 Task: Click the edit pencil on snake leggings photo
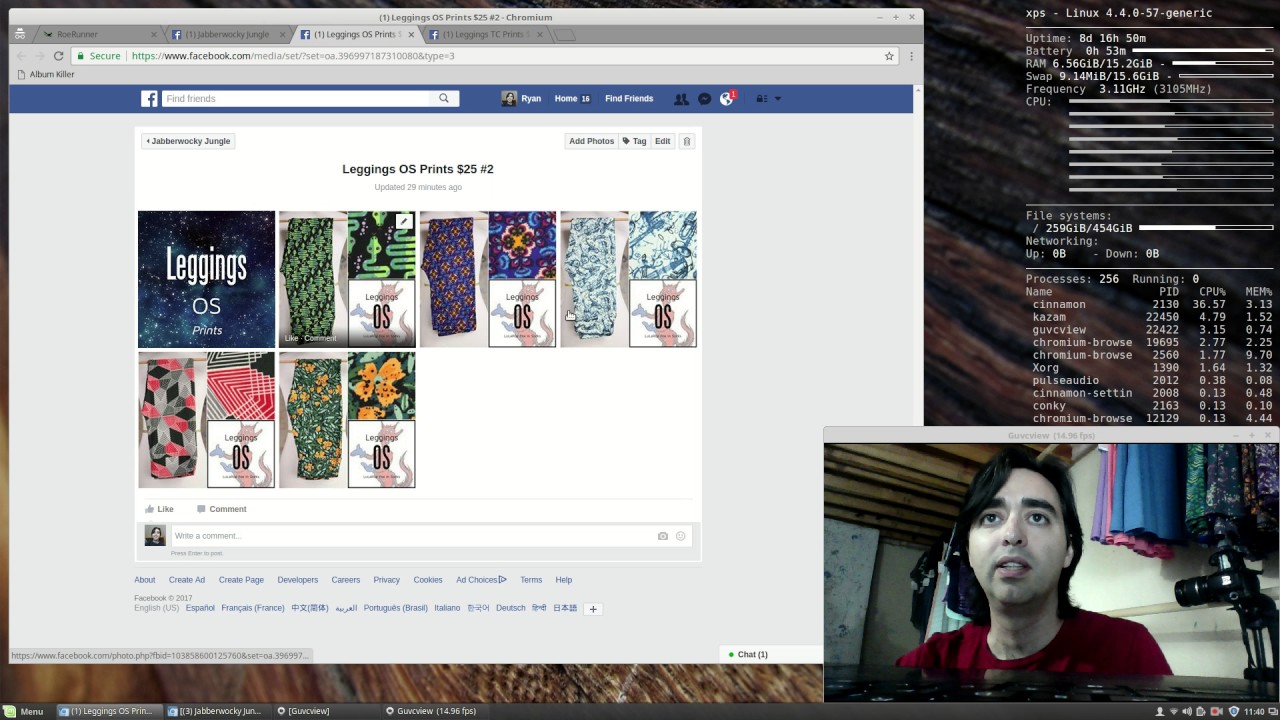[404, 222]
